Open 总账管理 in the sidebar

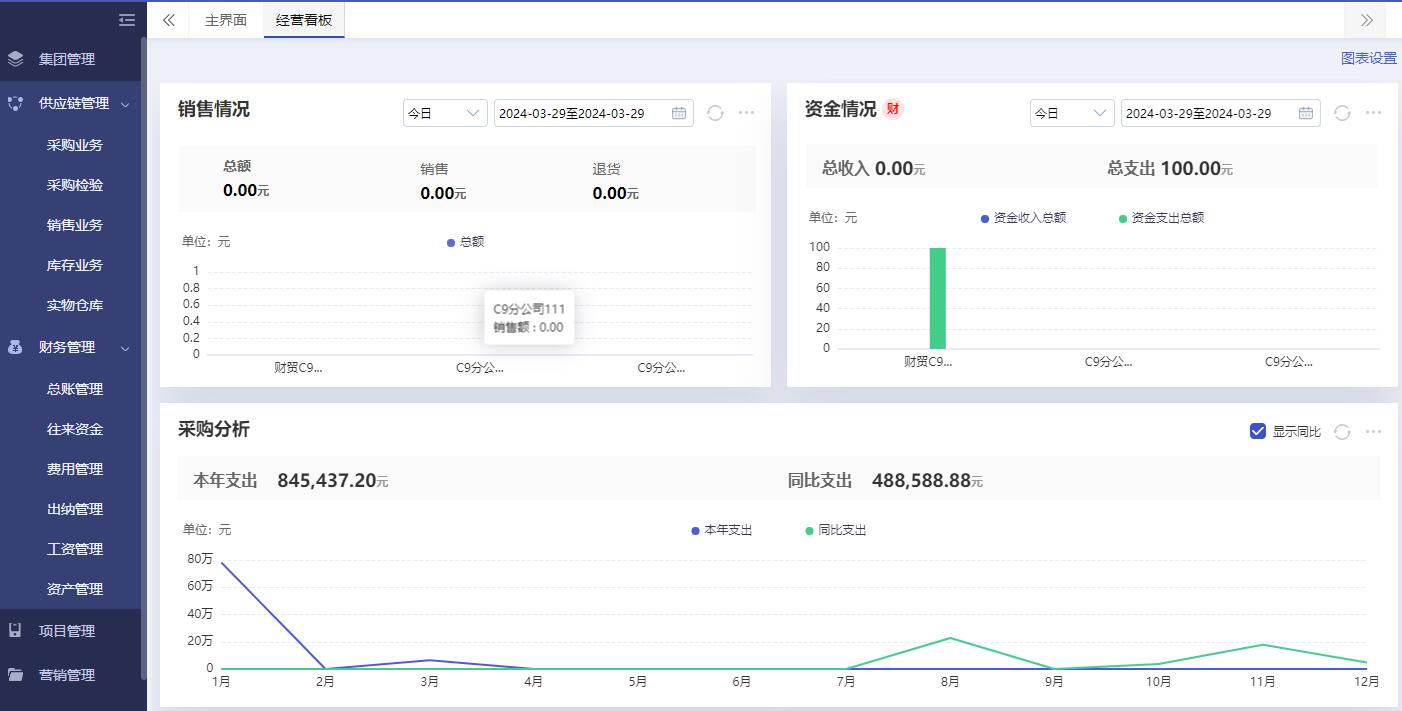(75, 389)
